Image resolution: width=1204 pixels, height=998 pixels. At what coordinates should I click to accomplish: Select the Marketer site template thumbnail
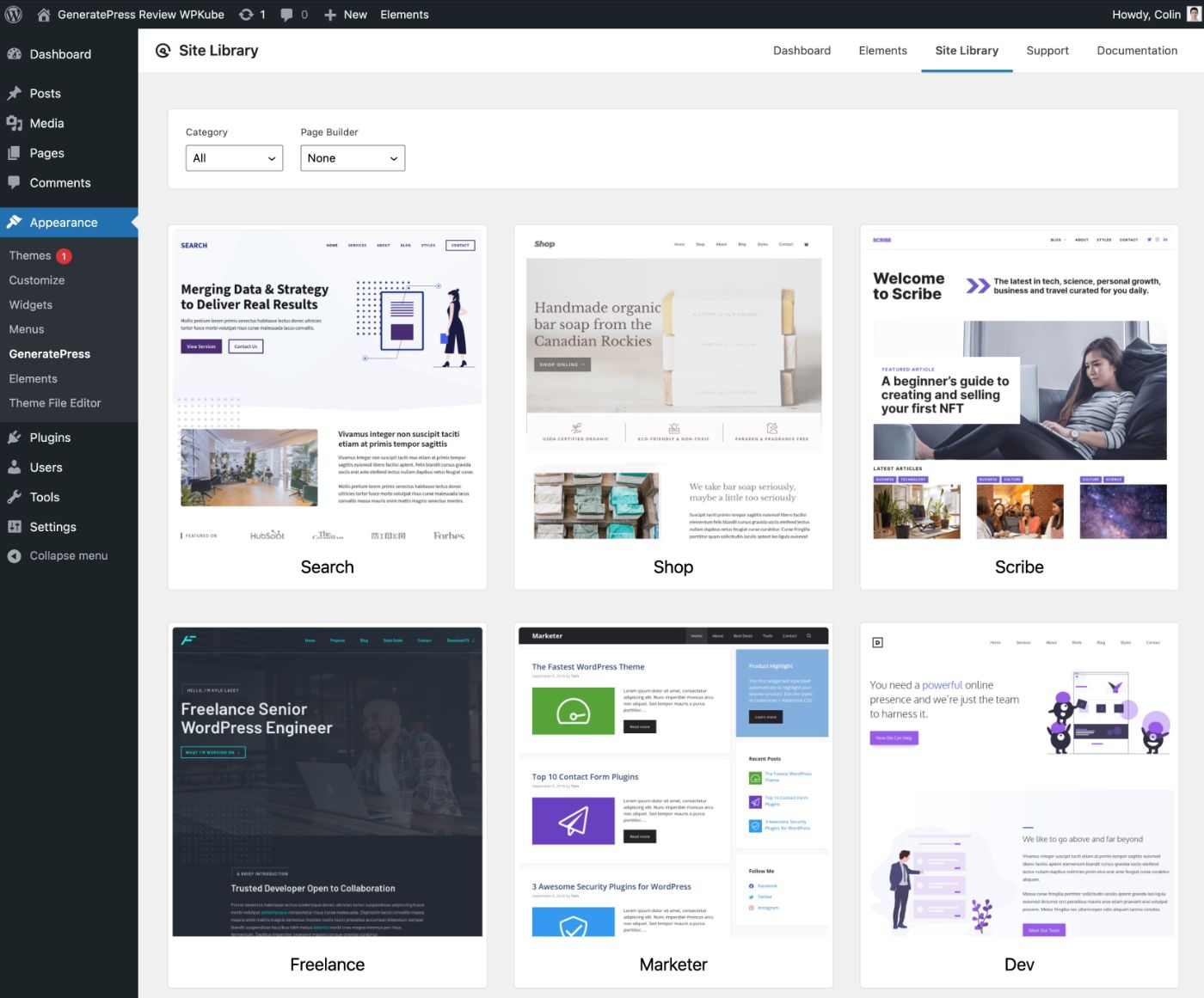tap(673, 782)
